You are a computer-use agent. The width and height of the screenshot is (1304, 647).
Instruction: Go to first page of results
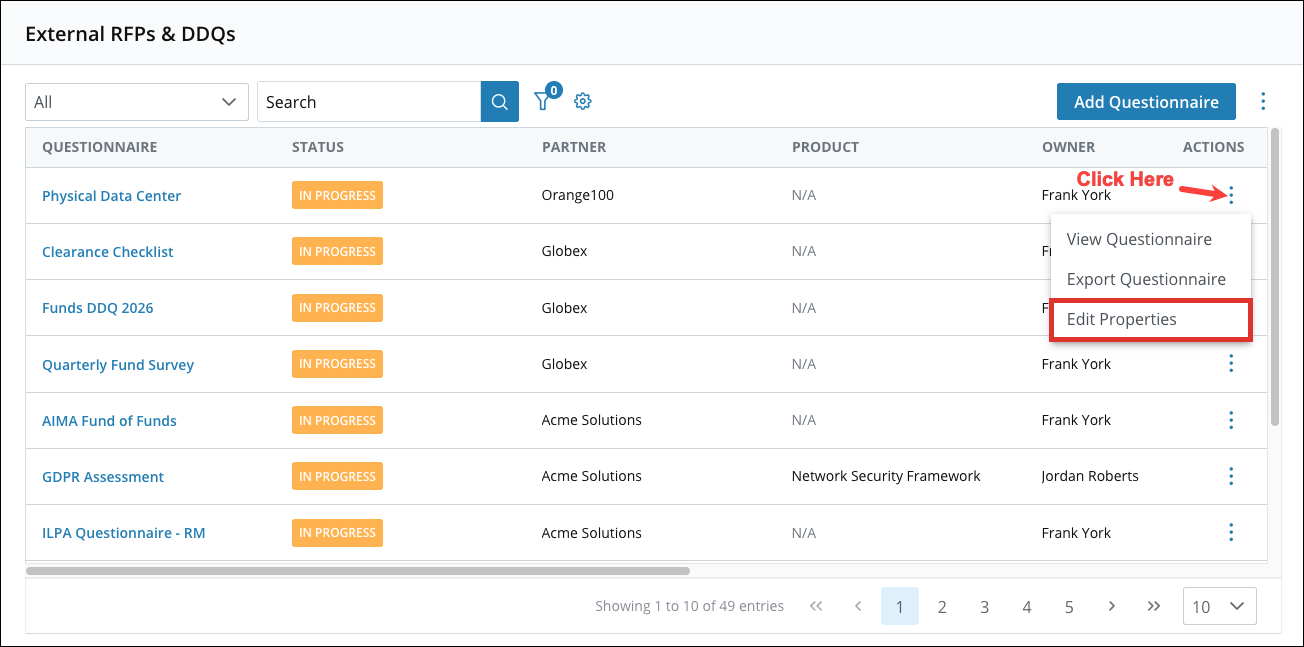point(816,606)
